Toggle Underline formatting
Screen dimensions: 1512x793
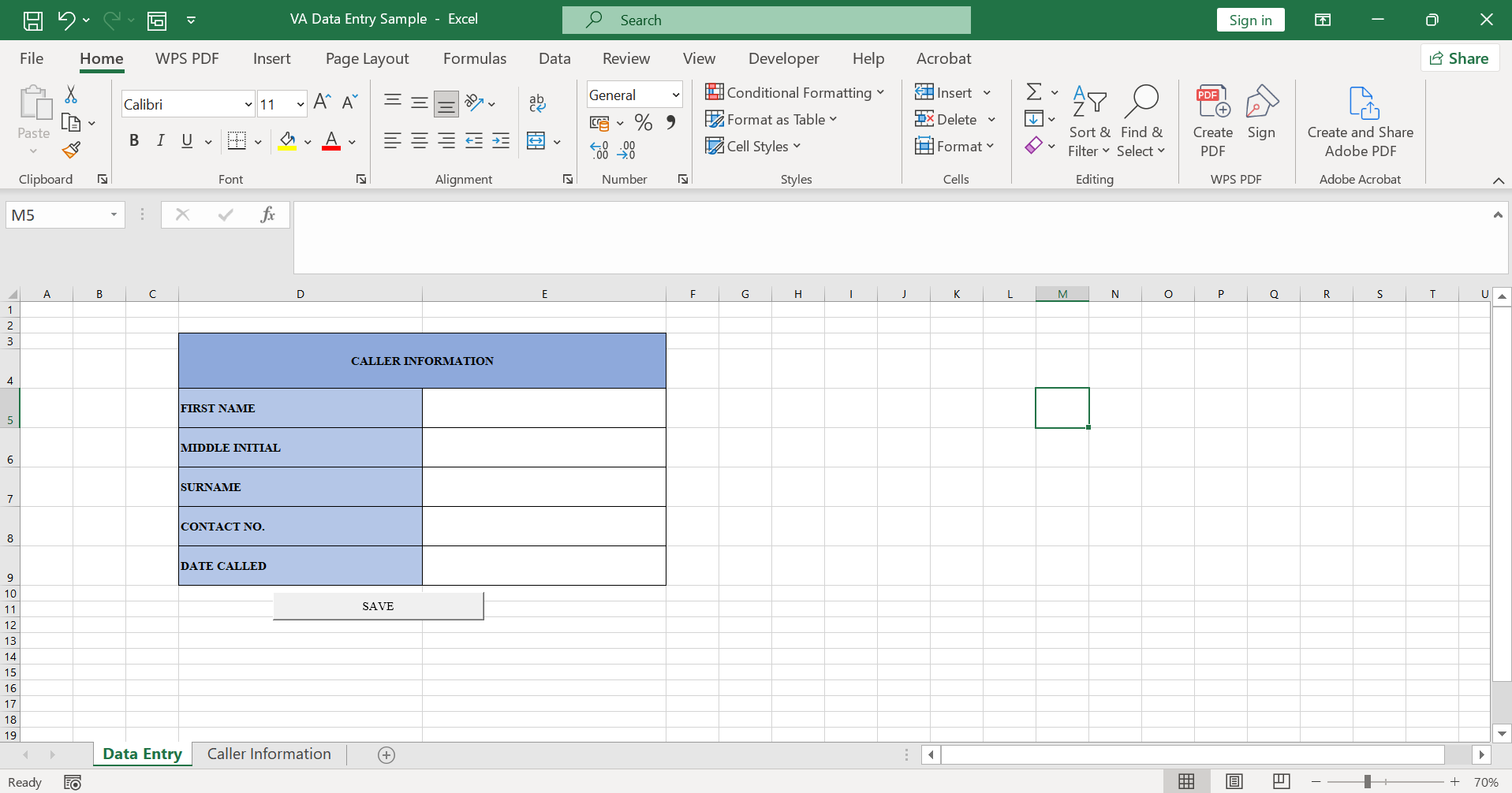(187, 141)
